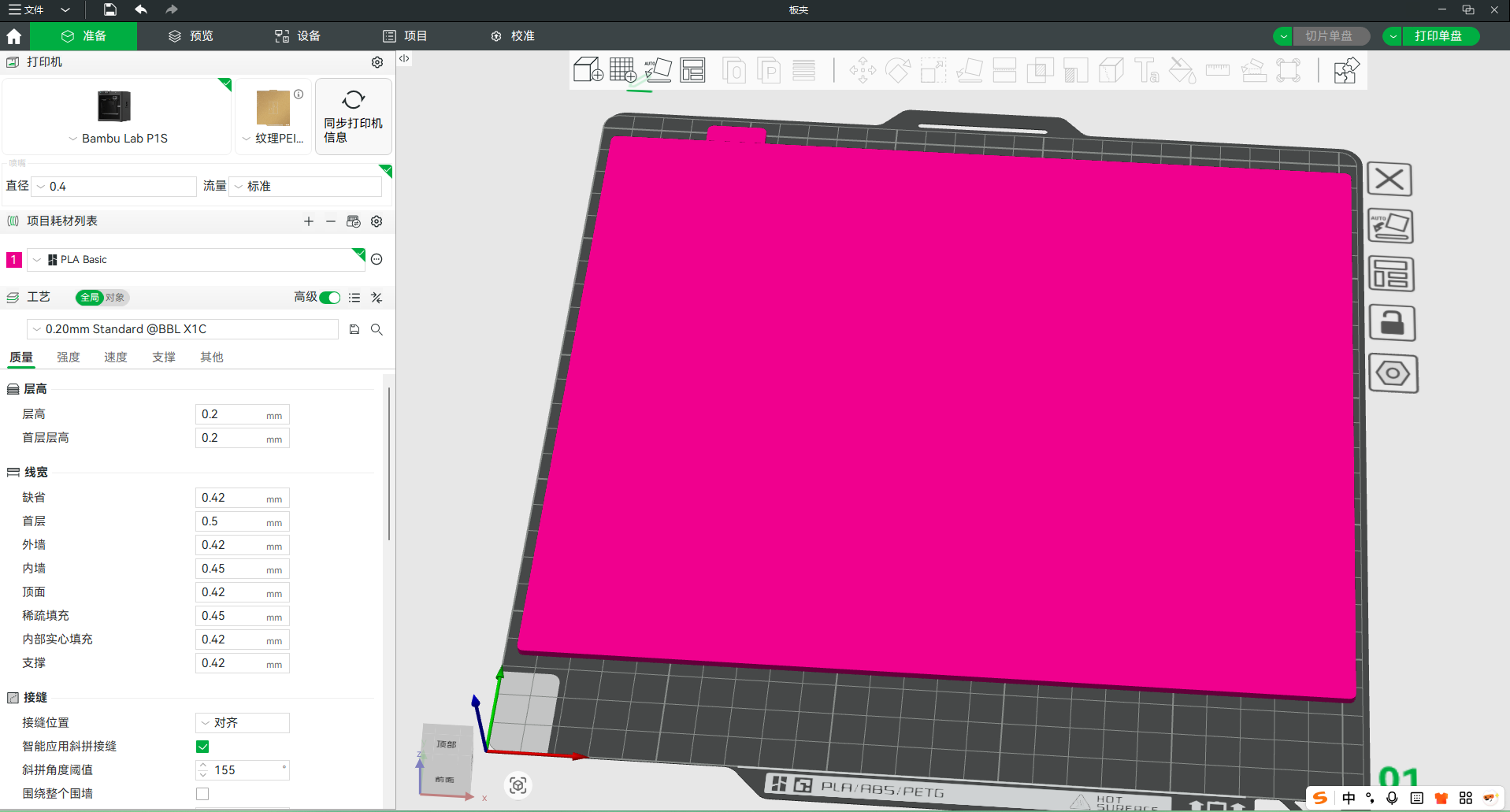Click the plate Arrange icon beside plate
The width and height of the screenshot is (1510, 812).
coord(1392,274)
